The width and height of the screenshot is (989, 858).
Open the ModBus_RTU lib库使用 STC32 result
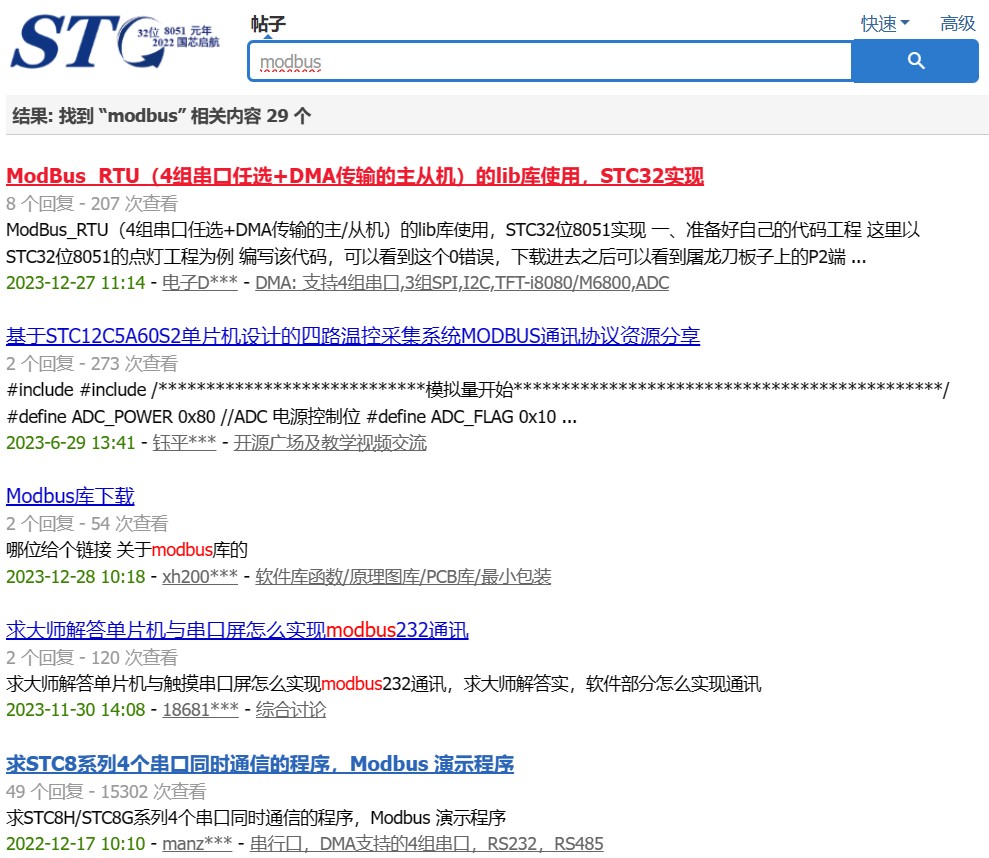point(354,176)
